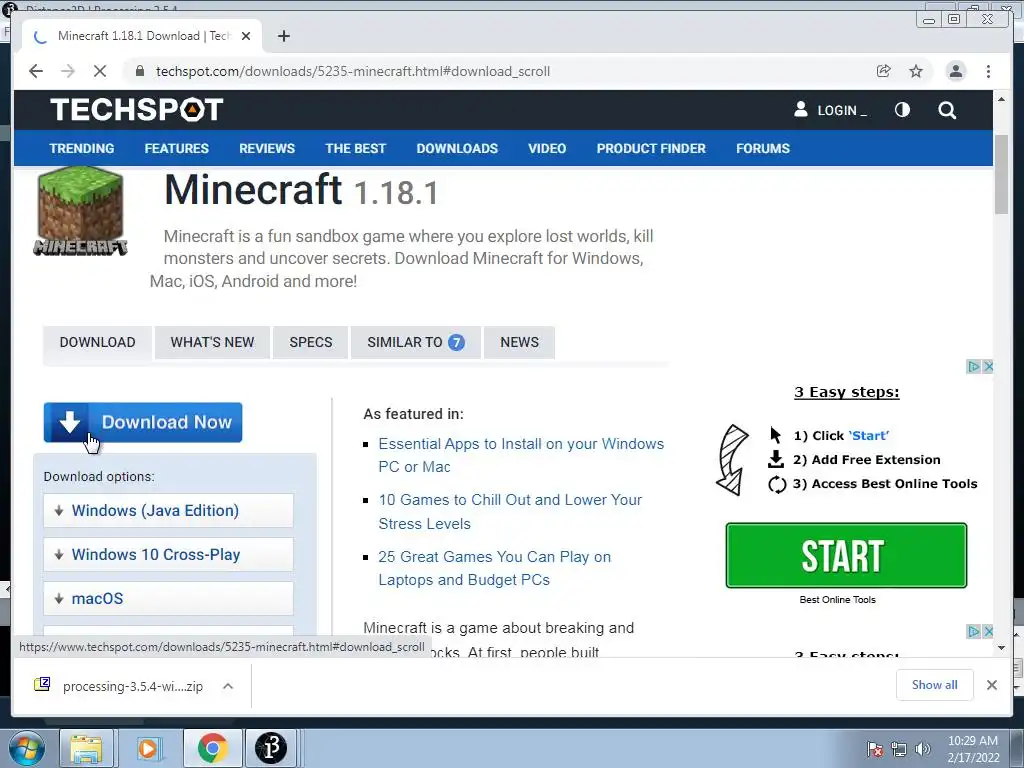Click the scrollbar up arrow
1024x768 pixels.
(1002, 99)
